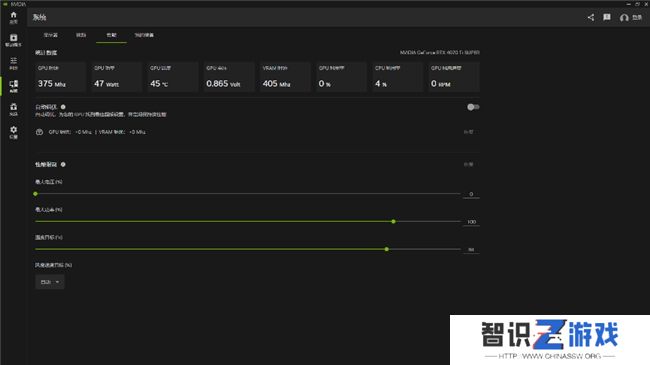Click the CPU utilization card 4 %

click(x=397, y=77)
